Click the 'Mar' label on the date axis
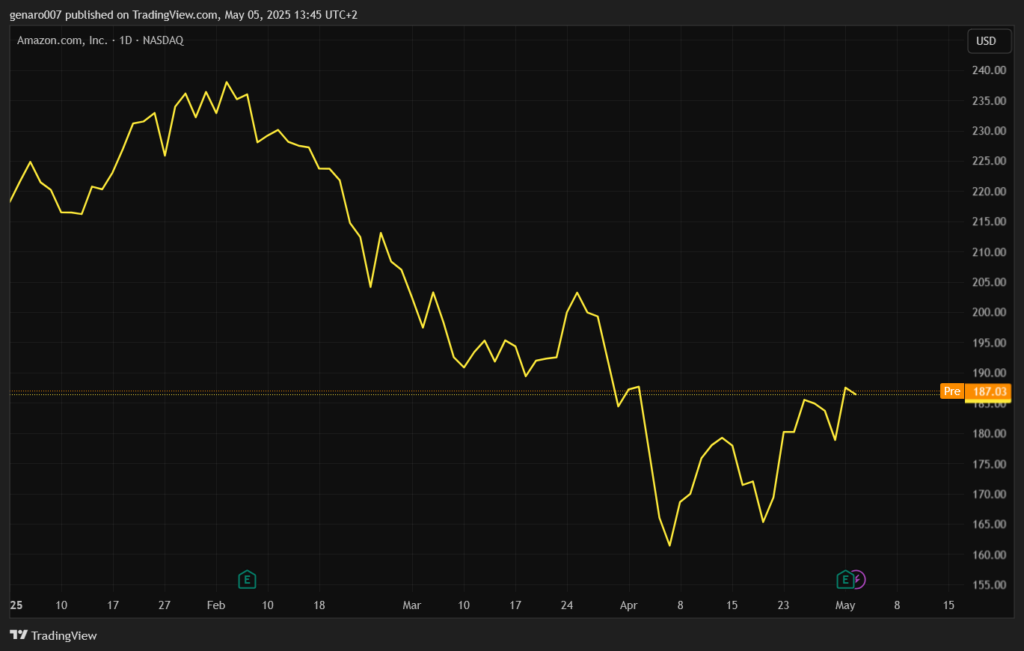 pyautogui.click(x=412, y=605)
